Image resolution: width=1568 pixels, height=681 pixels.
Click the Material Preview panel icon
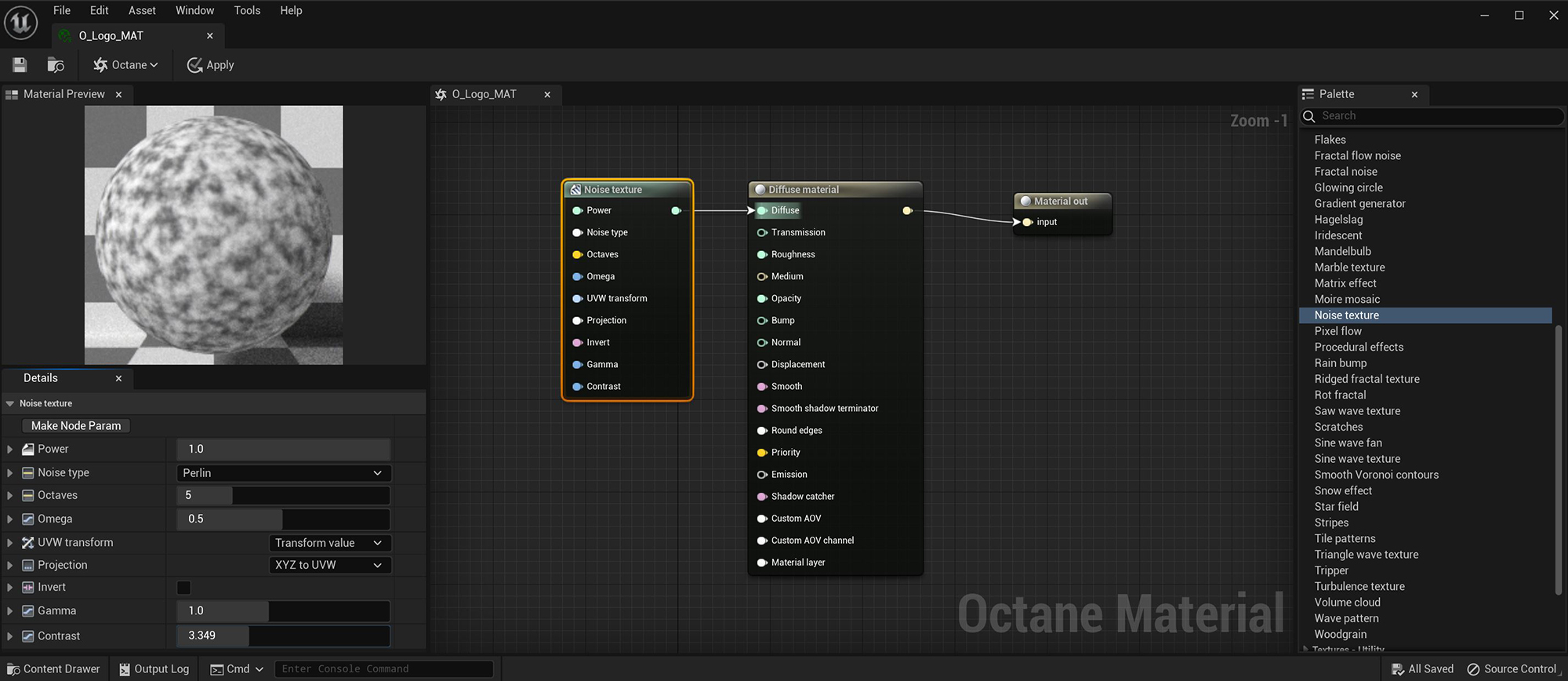tap(12, 94)
